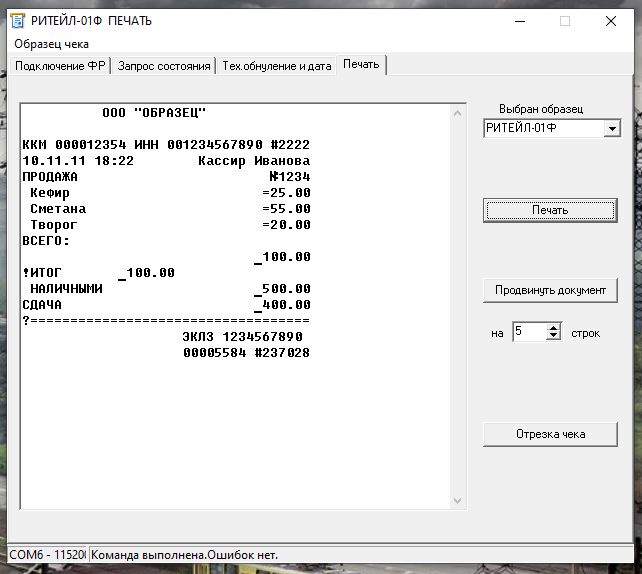Screen dimensions: 642x574
Task: Increase the line count with up arrow
Action: point(554,328)
